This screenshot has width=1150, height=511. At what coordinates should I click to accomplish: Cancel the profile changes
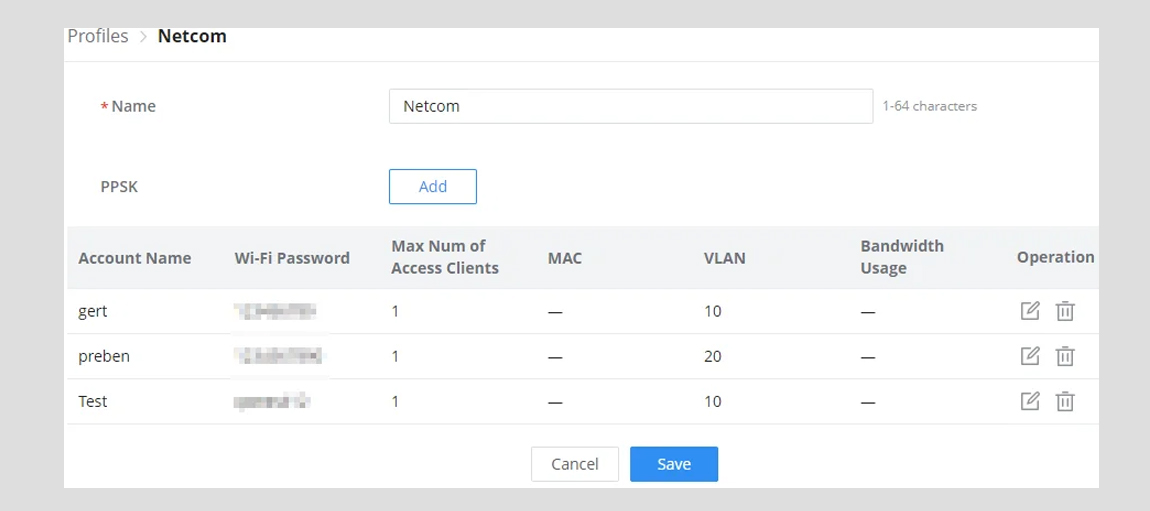574,464
